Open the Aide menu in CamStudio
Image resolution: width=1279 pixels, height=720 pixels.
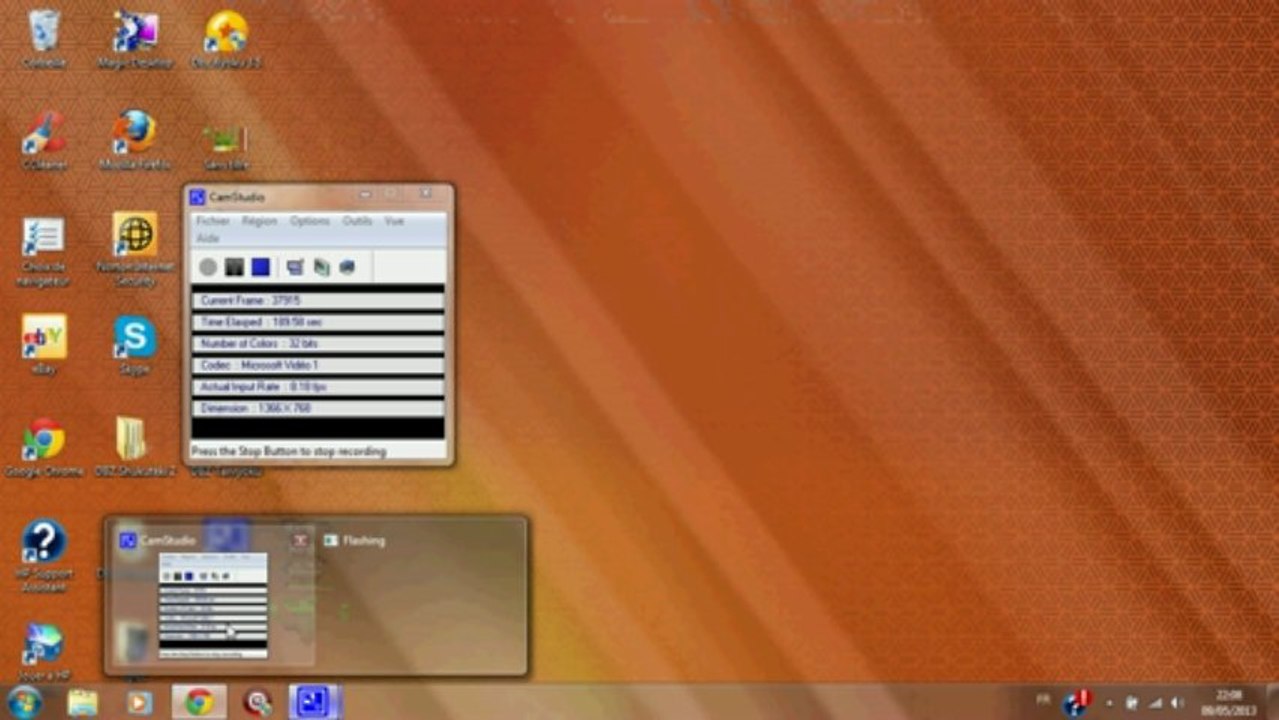[207, 238]
